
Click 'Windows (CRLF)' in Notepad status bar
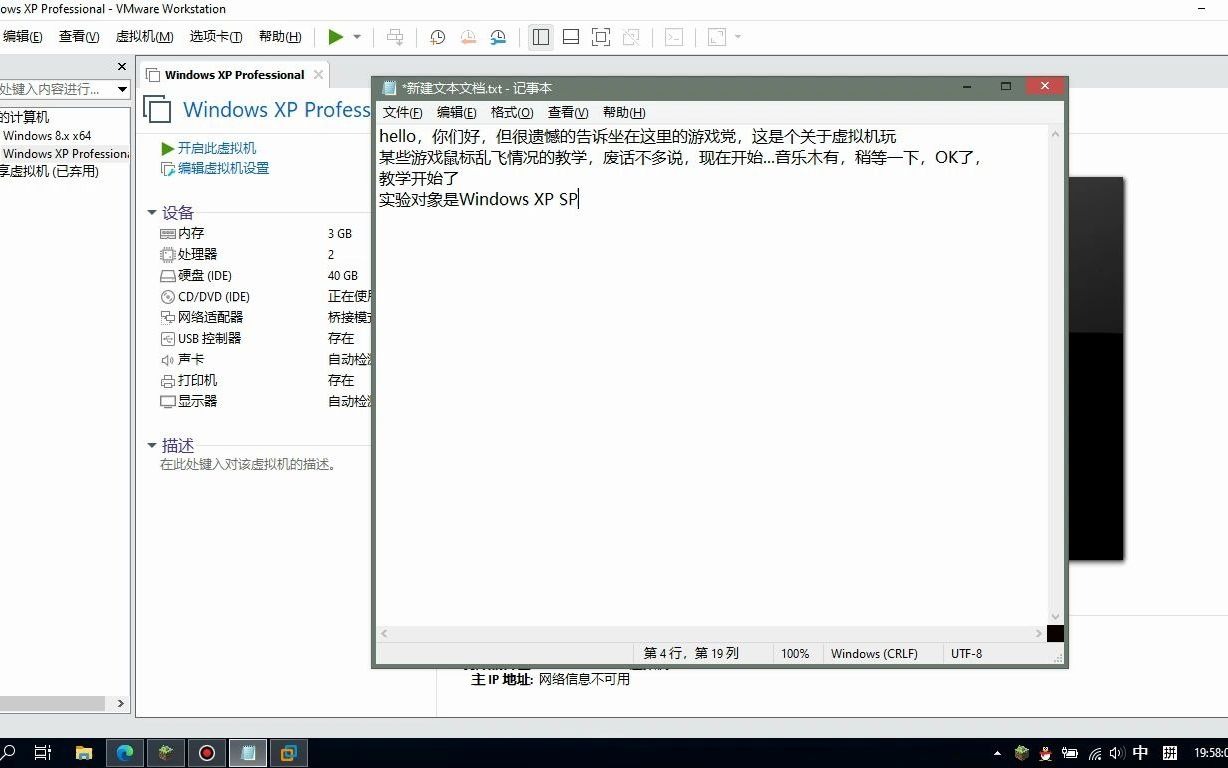point(874,653)
